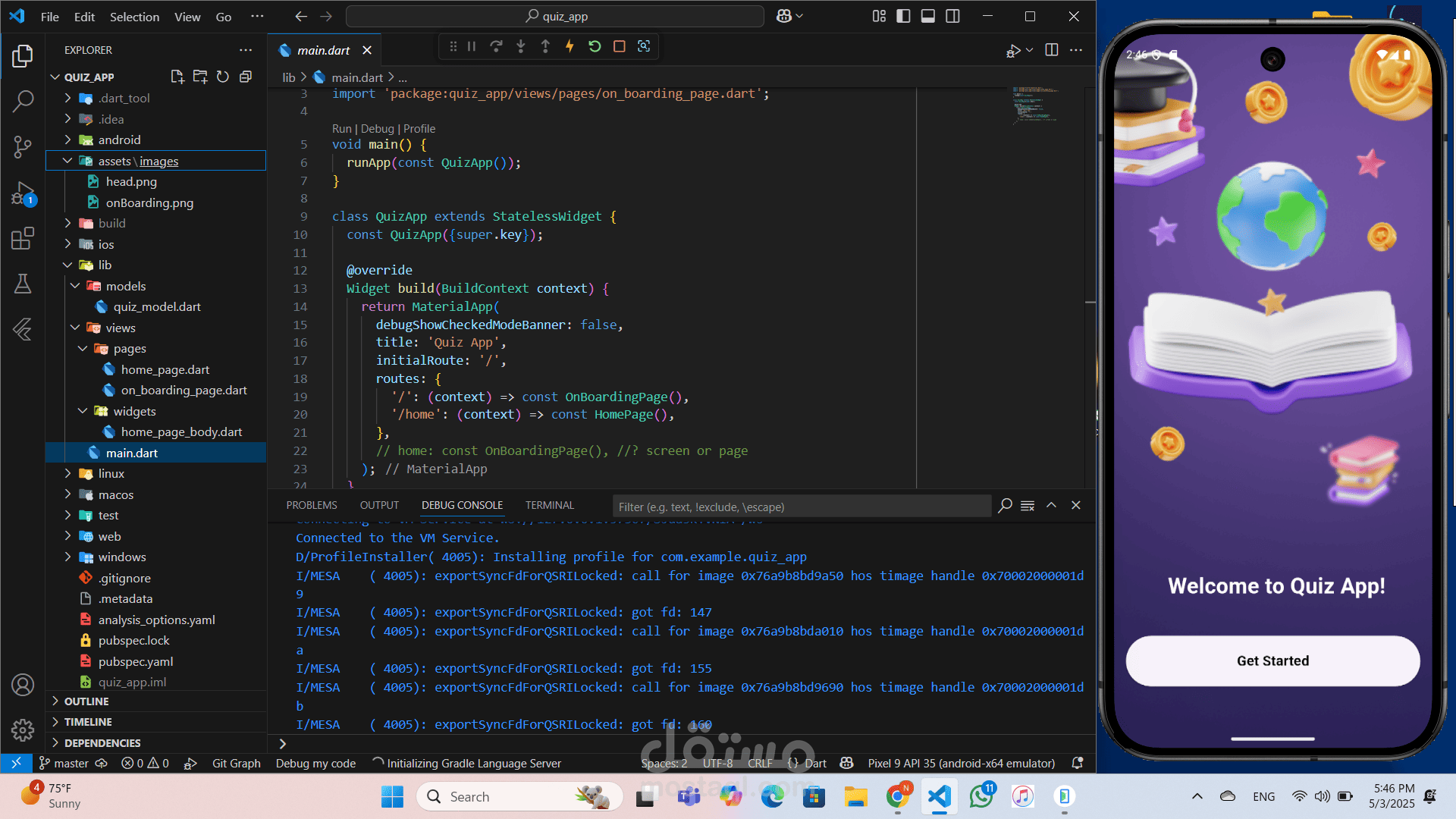Click the debug Hot Reload lightning icon
The width and height of the screenshot is (1456, 819).
click(570, 47)
